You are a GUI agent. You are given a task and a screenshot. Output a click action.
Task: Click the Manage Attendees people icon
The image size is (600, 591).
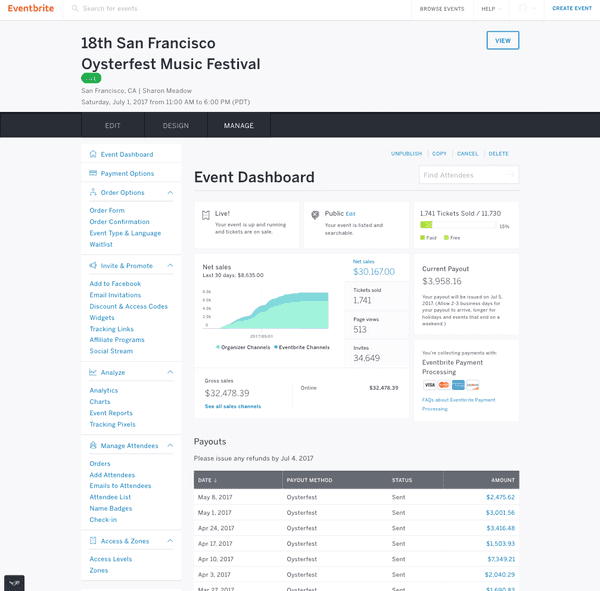coord(93,445)
